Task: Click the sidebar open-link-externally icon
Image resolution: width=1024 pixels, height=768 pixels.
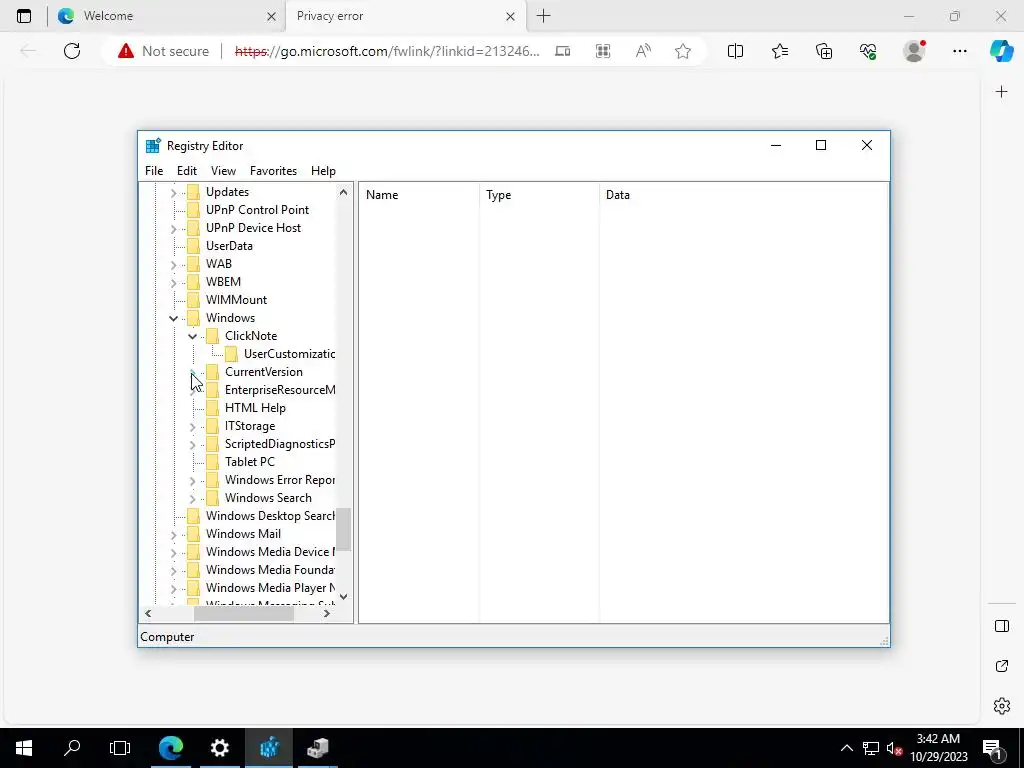Action: click(x=1001, y=666)
